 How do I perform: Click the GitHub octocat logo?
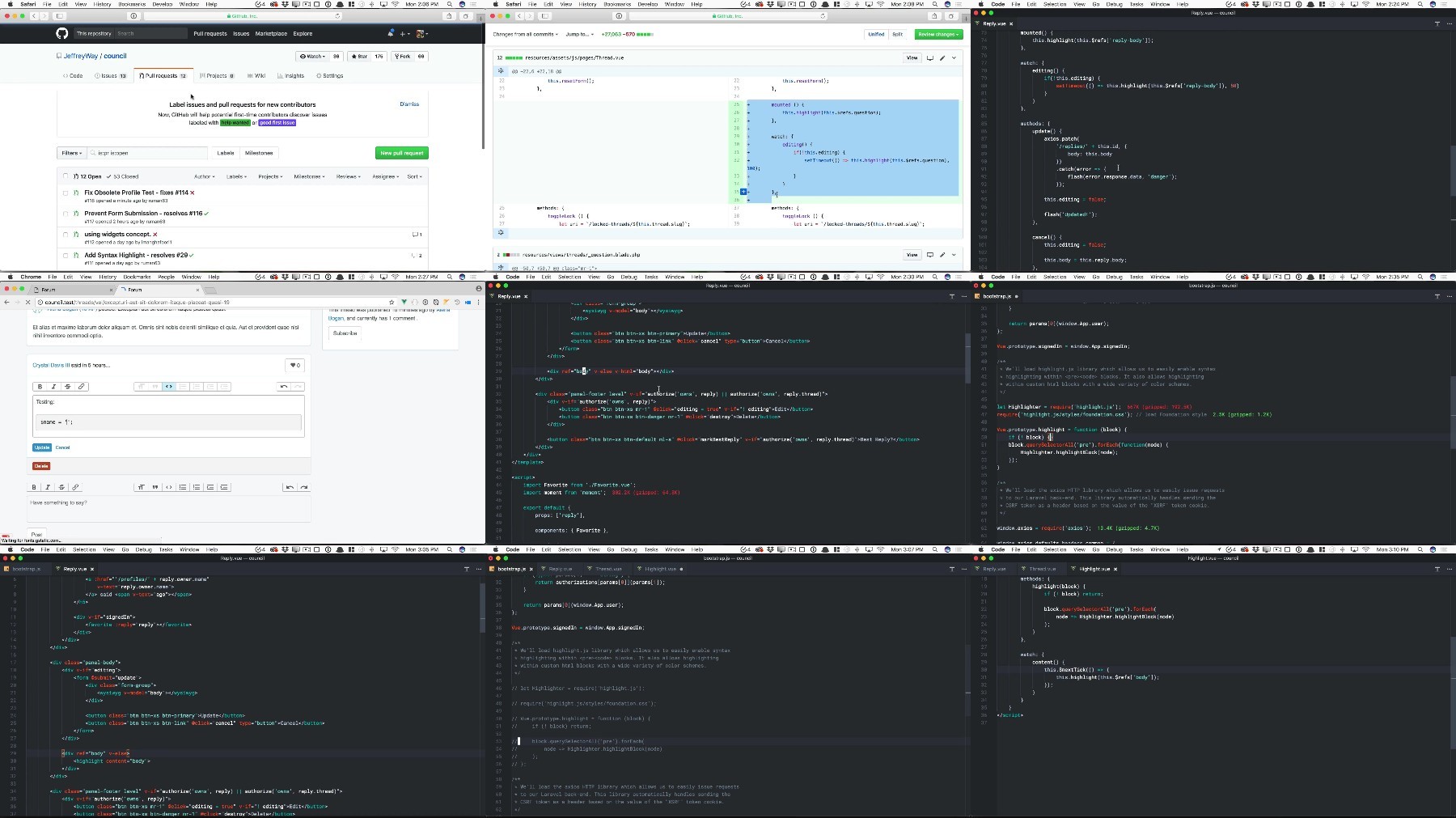coord(62,33)
